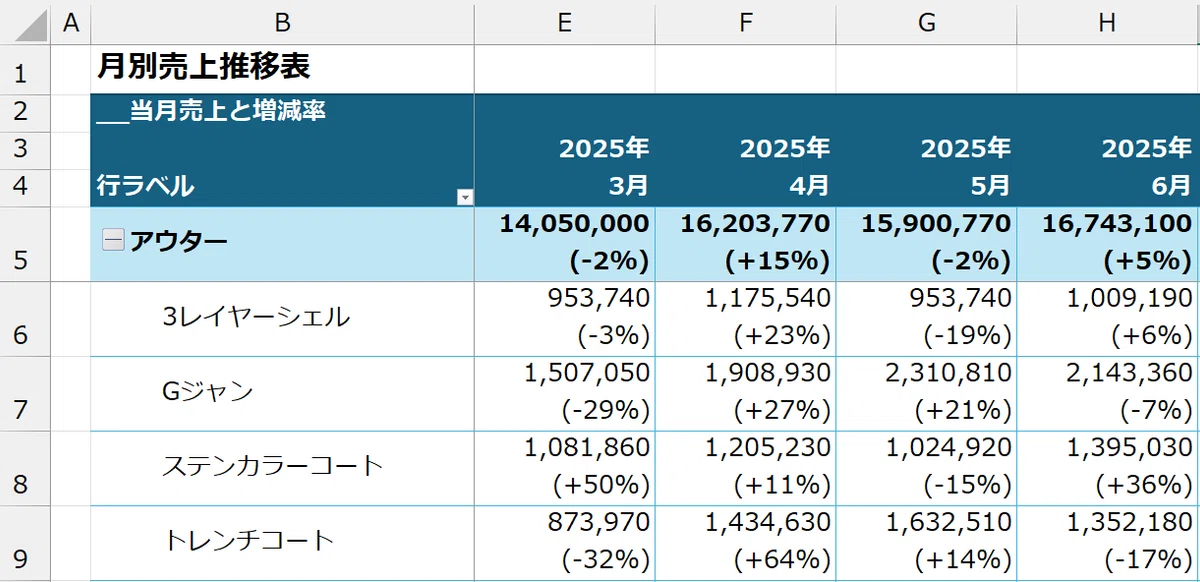The width and height of the screenshot is (1200, 582).
Task: Select cell with 873,970 (-32%)
Action: coord(565,543)
